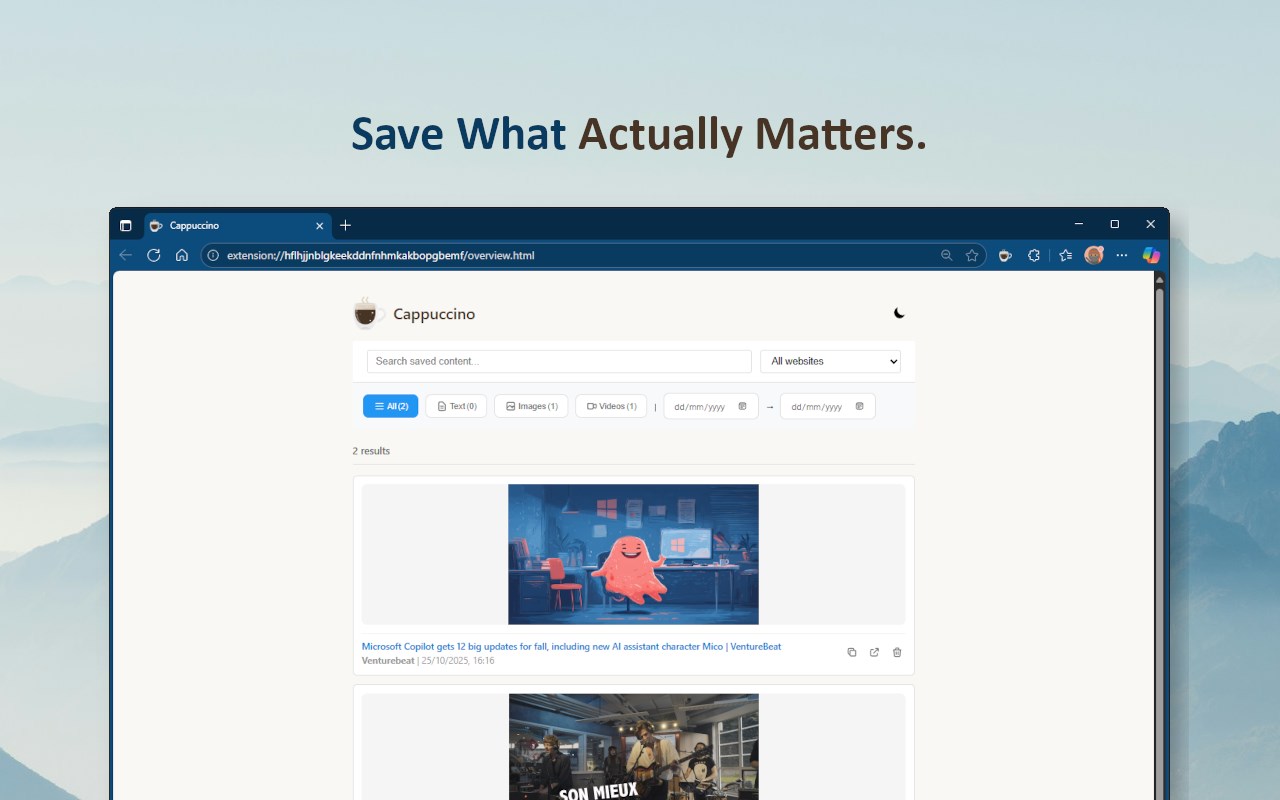Click the Venturebeat source and date text
Image resolution: width=1280 pixels, height=800 pixels.
coord(428,661)
